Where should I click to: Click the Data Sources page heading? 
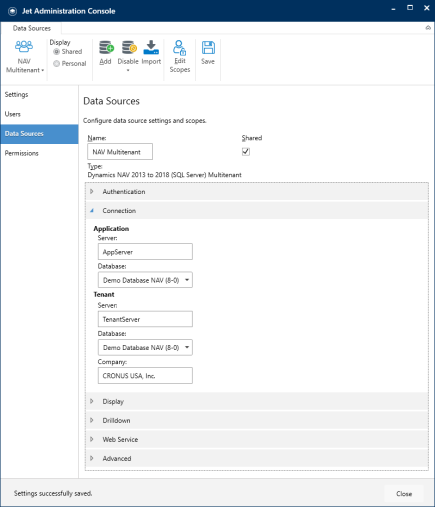[x=111, y=101]
